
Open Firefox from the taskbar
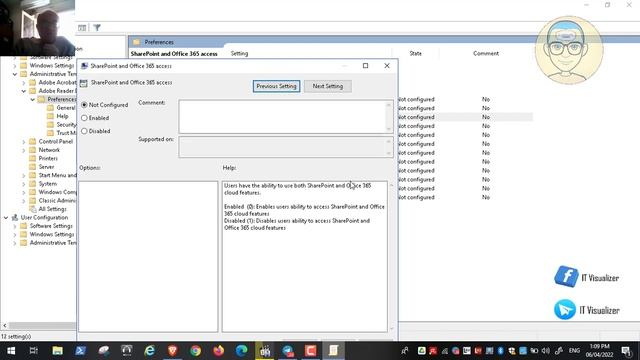(219, 351)
